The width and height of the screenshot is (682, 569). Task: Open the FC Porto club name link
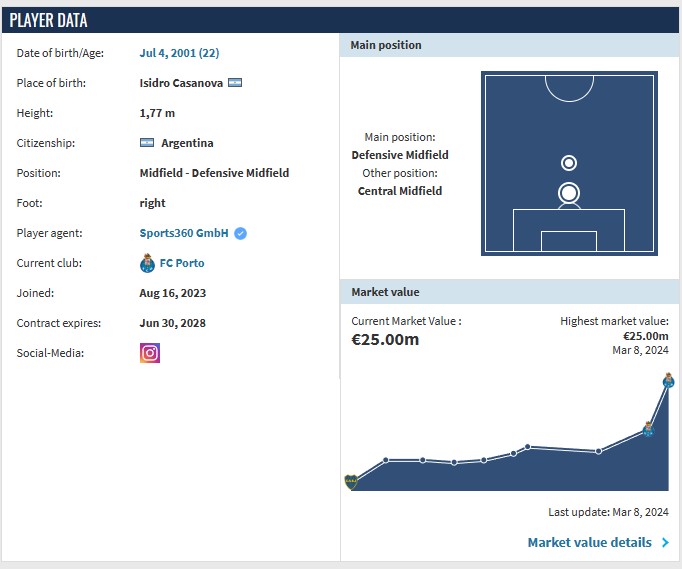[182, 264]
